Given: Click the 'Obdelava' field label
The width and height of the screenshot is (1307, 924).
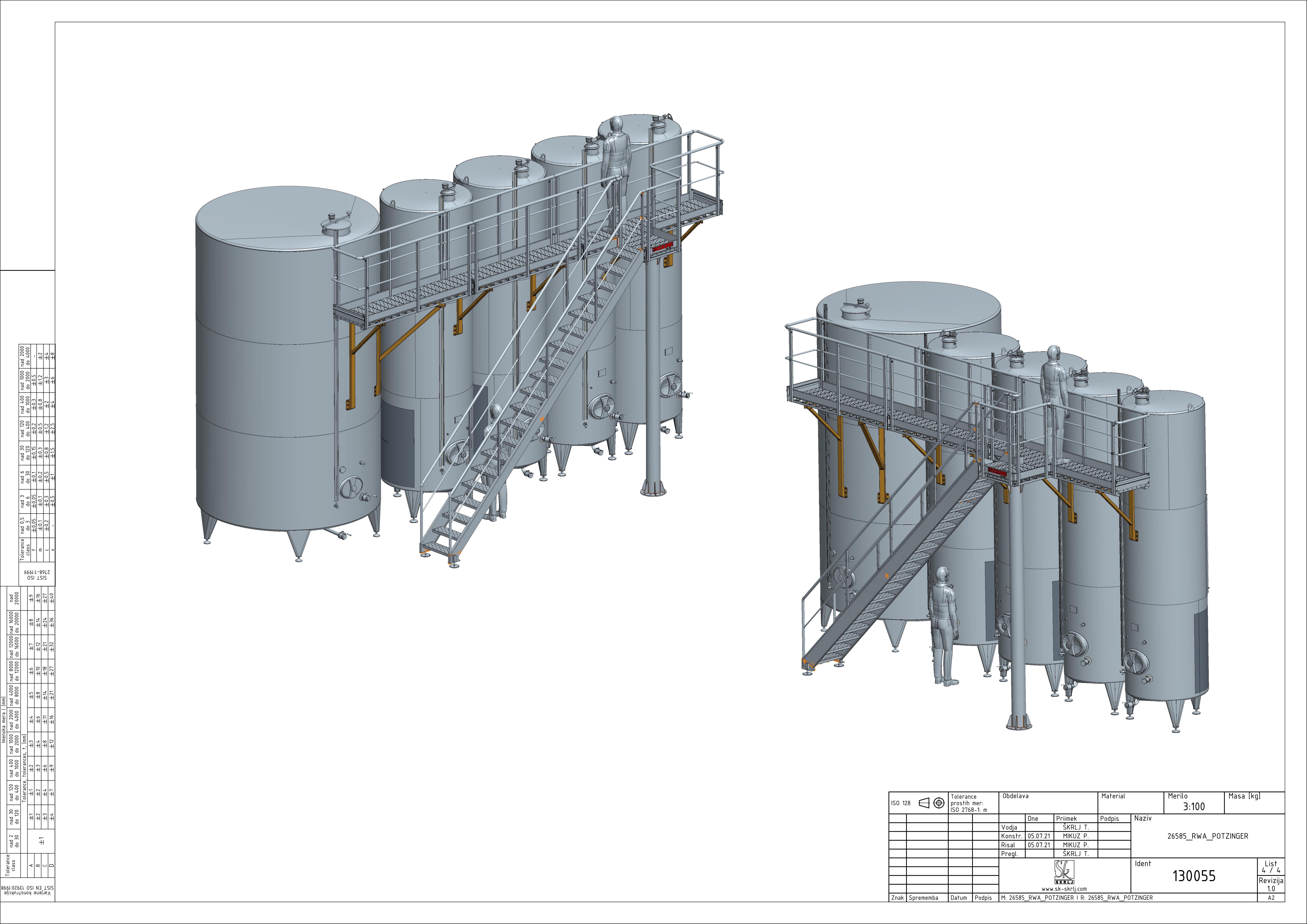Looking at the screenshot, I should point(1015,796).
